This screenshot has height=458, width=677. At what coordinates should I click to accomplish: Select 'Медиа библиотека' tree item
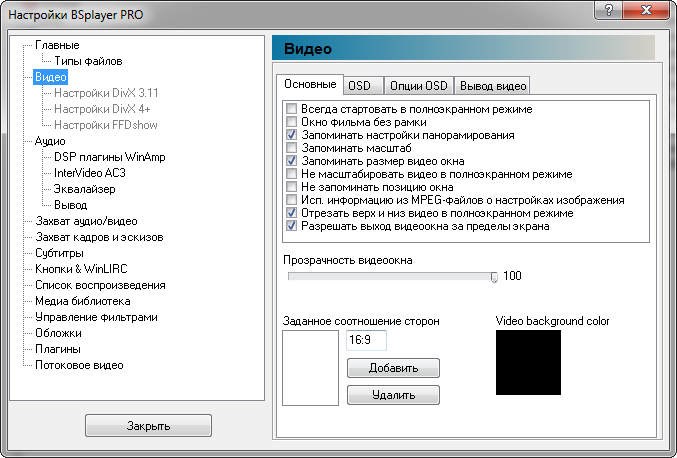click(82, 301)
